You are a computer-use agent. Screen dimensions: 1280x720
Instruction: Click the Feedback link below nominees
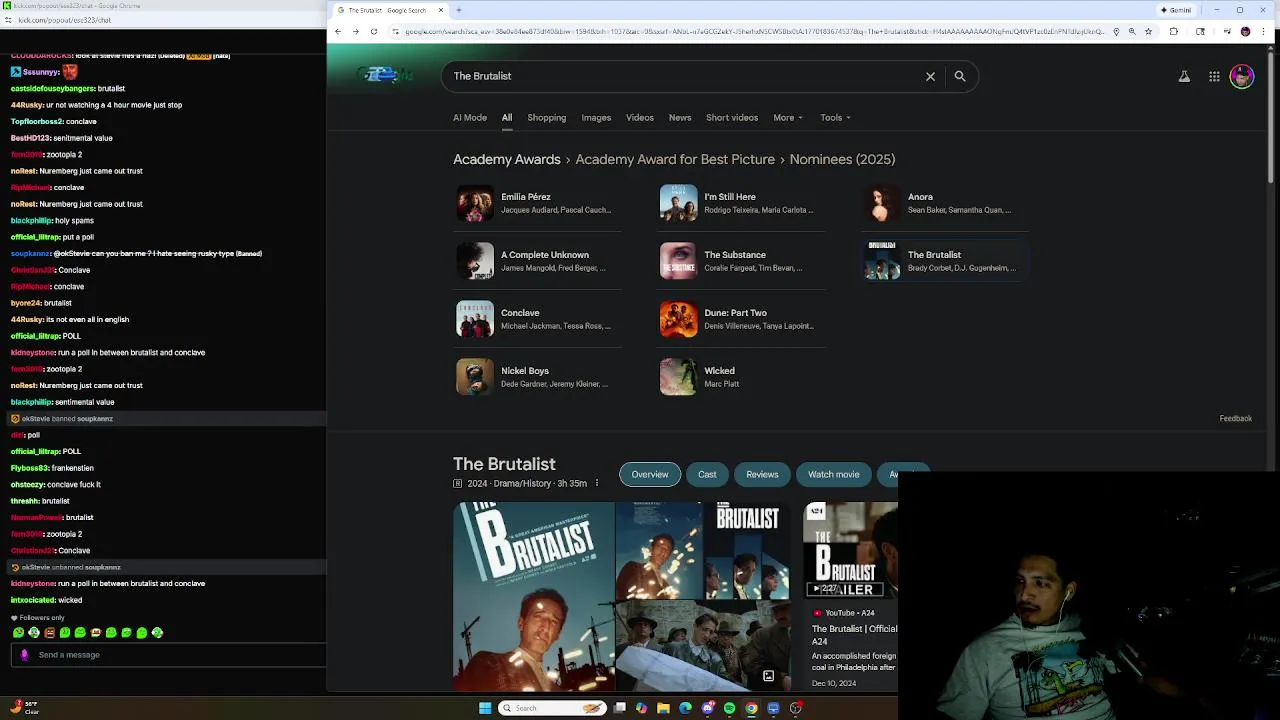point(1236,418)
